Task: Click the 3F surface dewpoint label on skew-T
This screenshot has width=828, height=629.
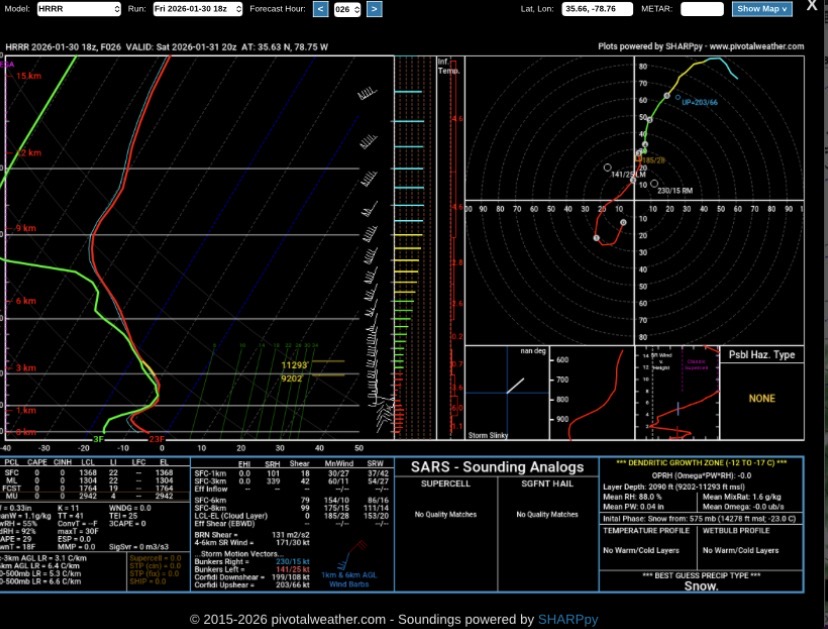Action: (98, 439)
